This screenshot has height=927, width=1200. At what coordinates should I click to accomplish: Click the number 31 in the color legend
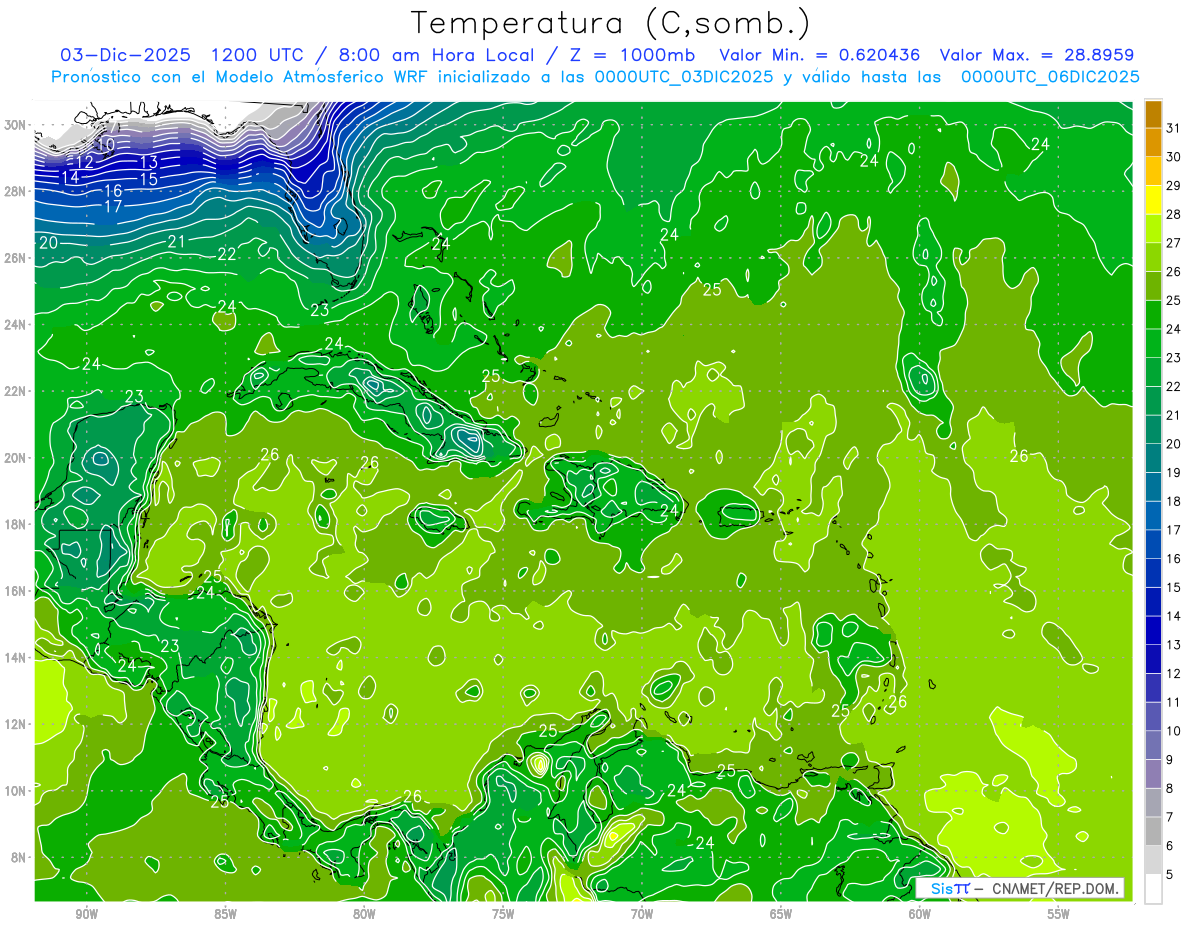coord(1174,128)
